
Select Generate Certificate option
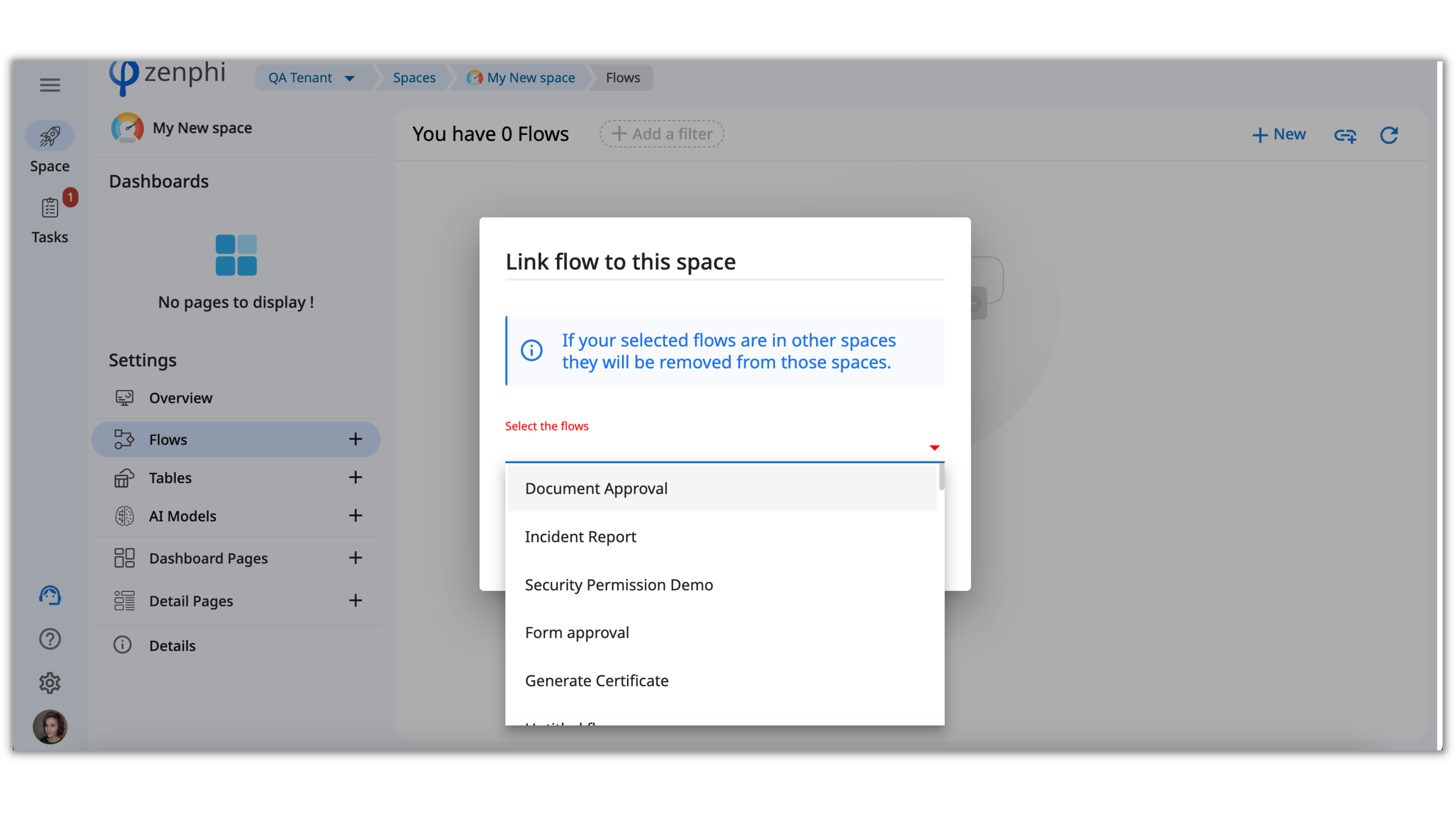pyautogui.click(x=596, y=680)
